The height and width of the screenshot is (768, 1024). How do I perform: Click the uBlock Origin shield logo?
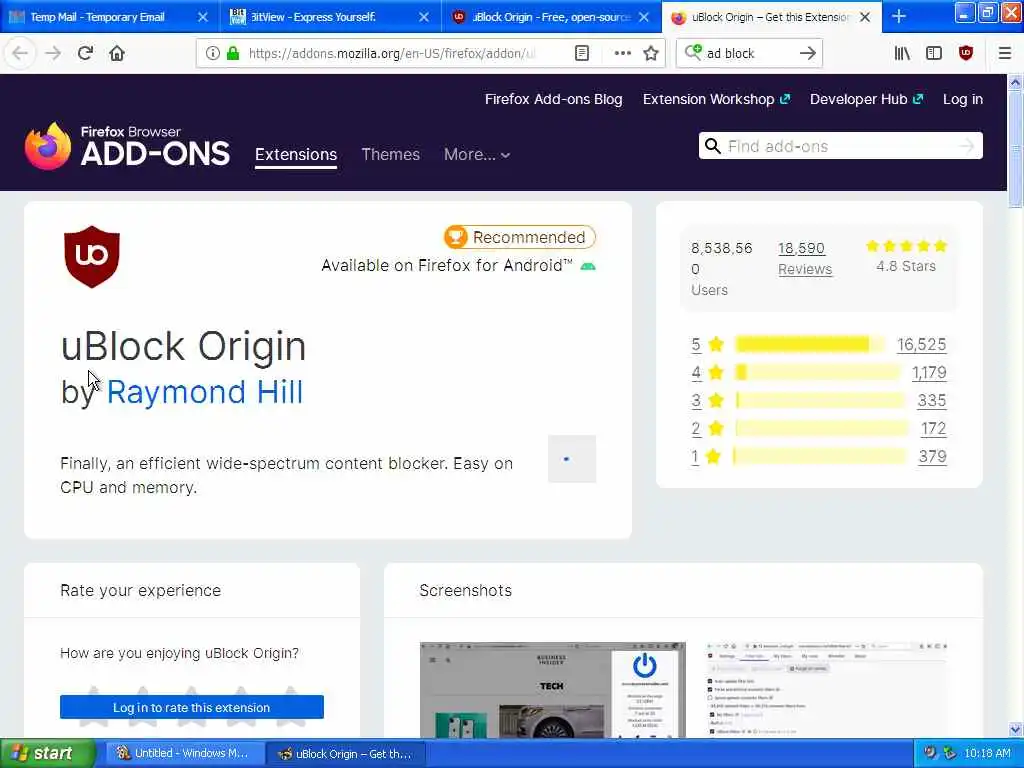(92, 257)
